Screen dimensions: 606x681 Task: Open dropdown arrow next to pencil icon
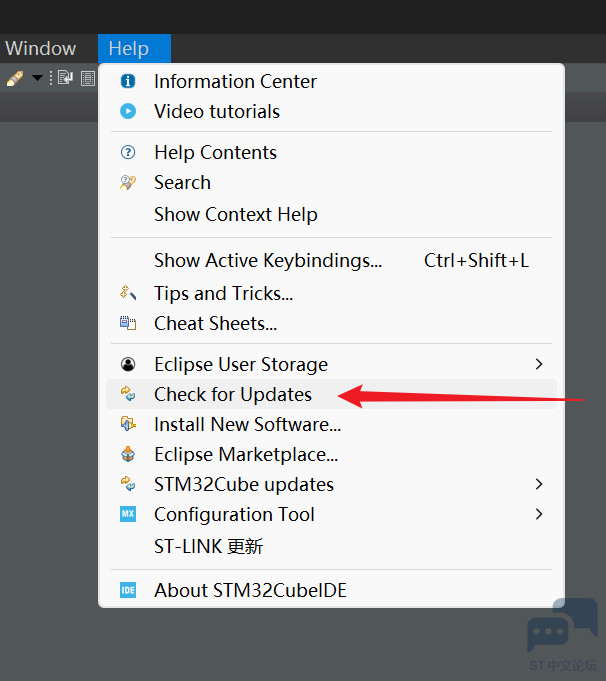tap(37, 78)
